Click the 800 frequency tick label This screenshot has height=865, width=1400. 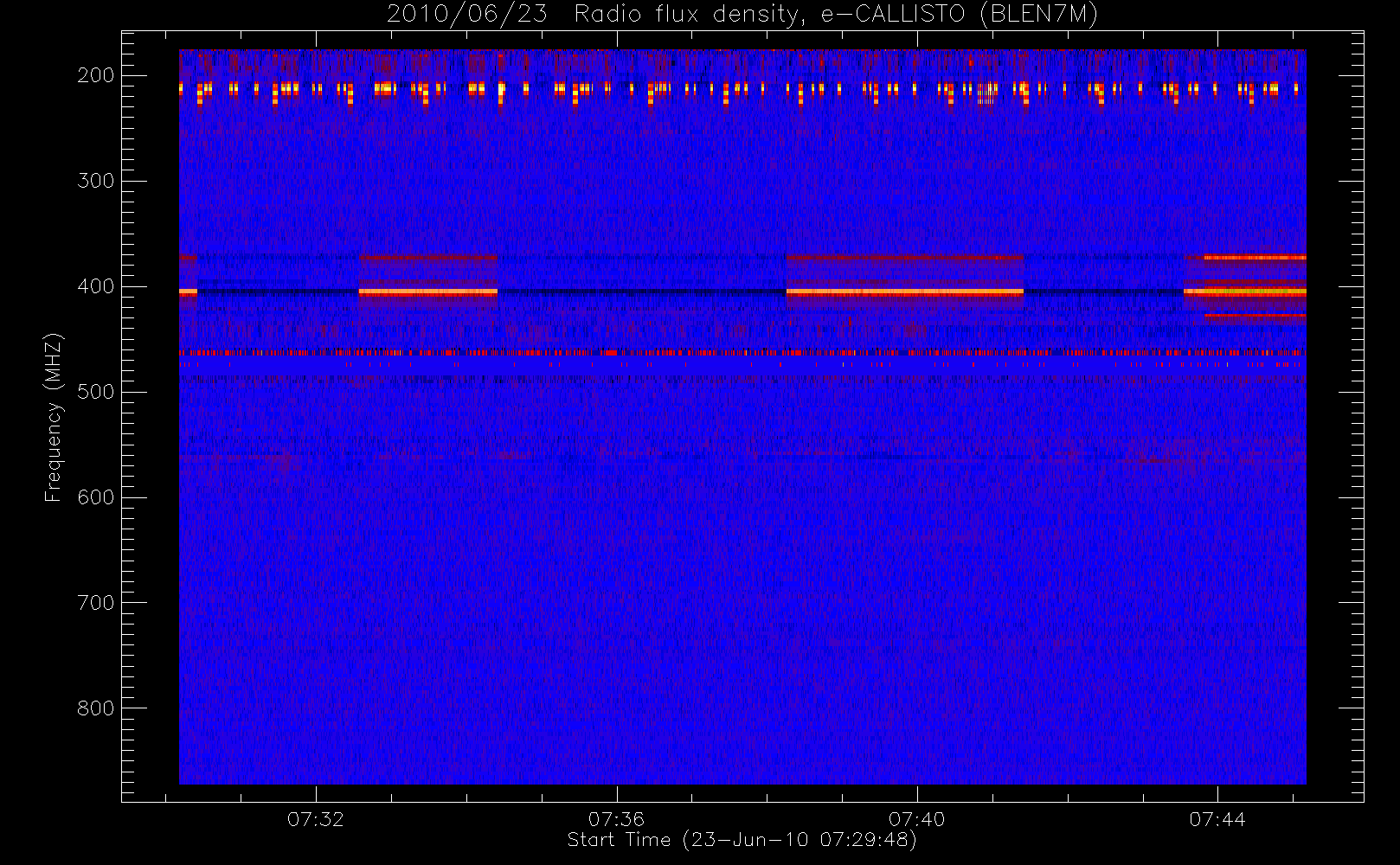click(x=95, y=708)
